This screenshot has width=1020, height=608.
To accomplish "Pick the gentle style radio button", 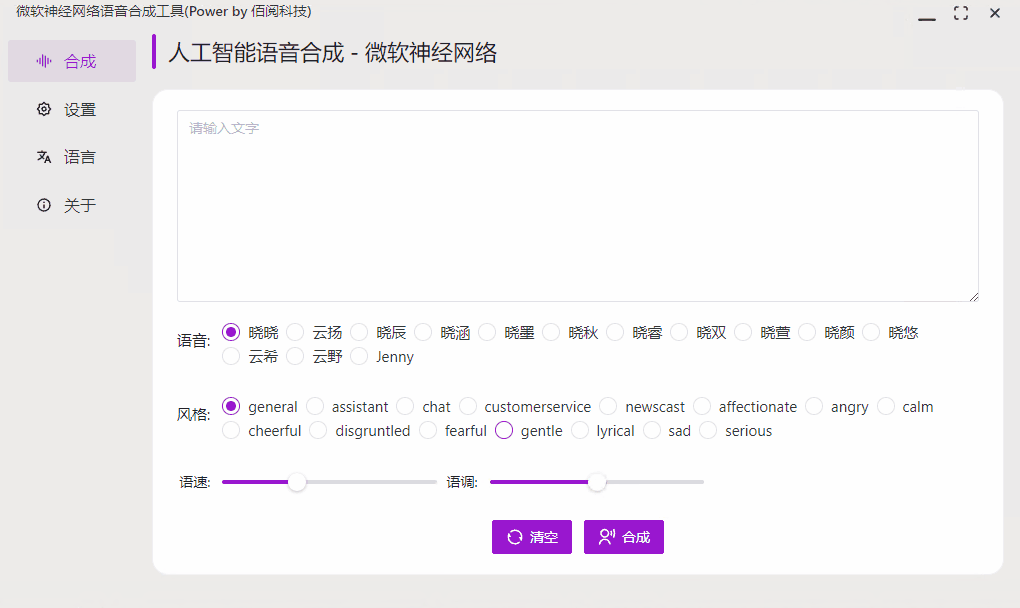I will pyautogui.click(x=504, y=430).
